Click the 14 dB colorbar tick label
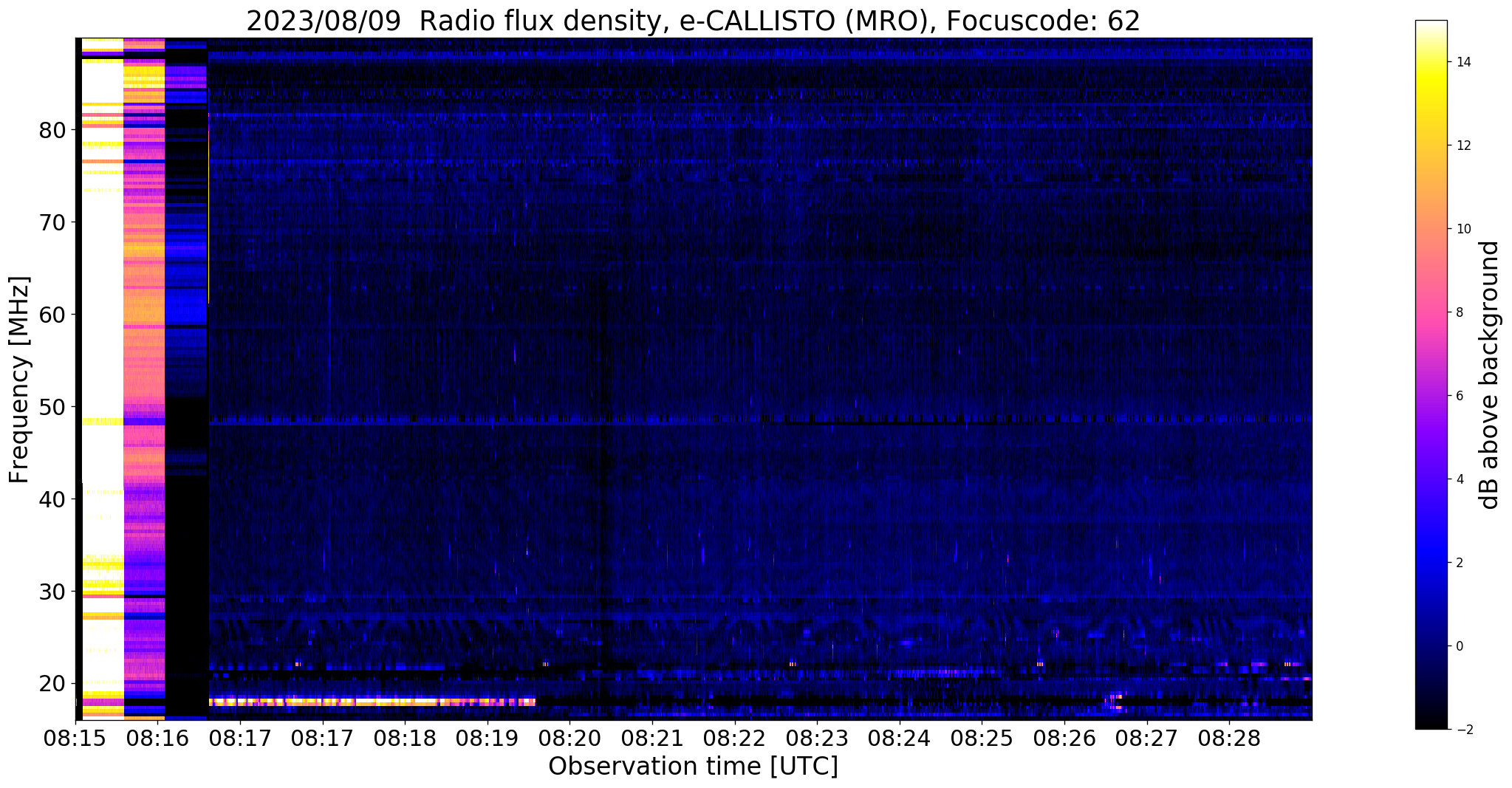Screen dimensions: 1512x788 pyautogui.click(x=1464, y=62)
